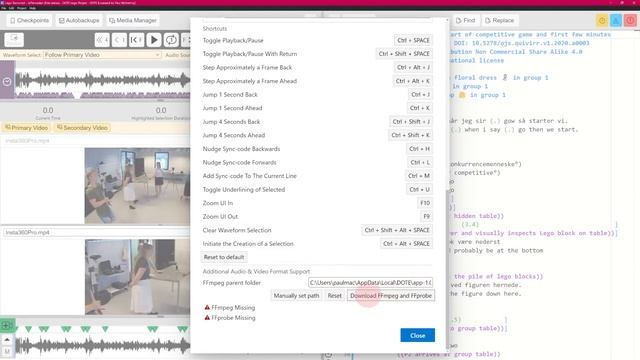Click the Toggle Underlining shortcut Ctrl+U
The image size is (640, 360).
coord(420,189)
